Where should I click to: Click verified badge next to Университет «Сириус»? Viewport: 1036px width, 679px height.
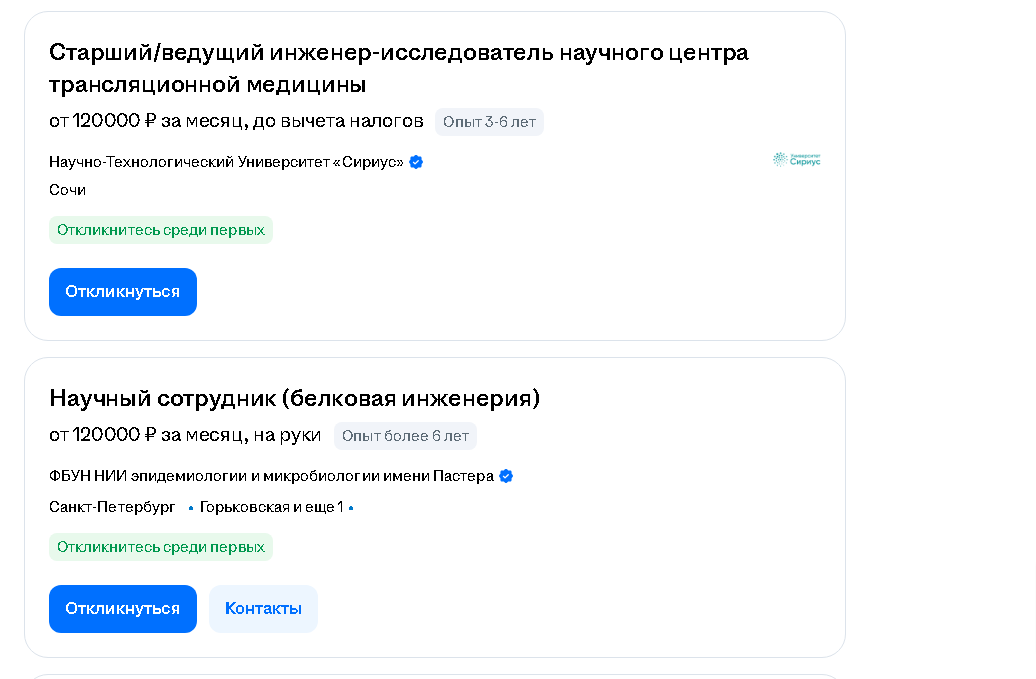tap(416, 162)
